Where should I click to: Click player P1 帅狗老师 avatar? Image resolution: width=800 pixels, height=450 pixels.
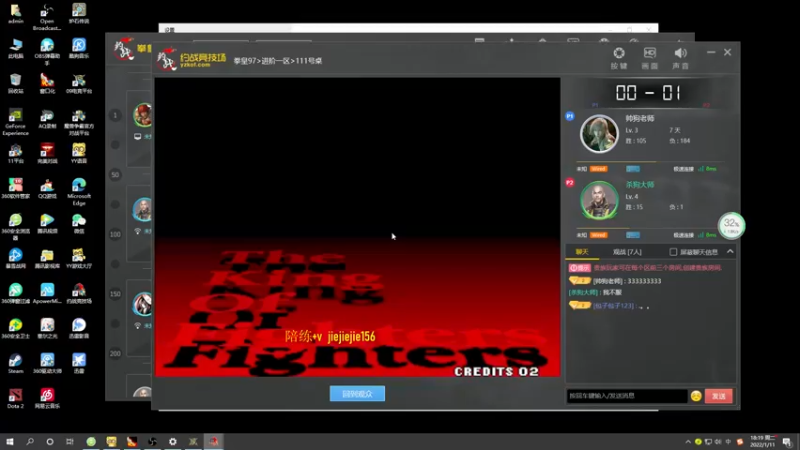coord(599,134)
